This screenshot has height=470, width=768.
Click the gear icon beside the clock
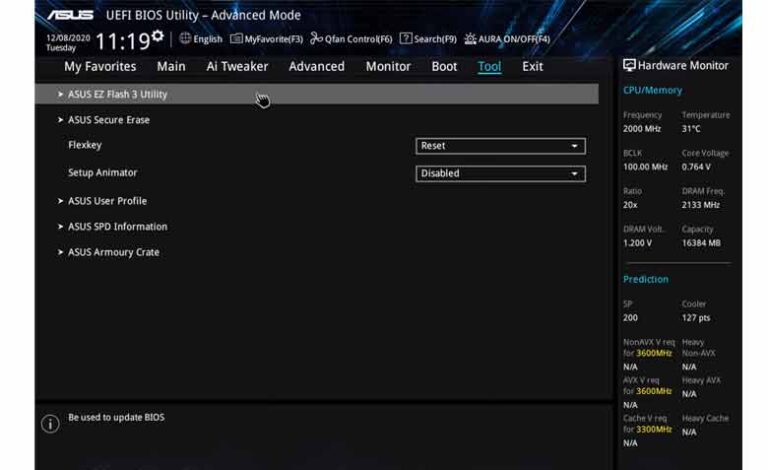157,36
